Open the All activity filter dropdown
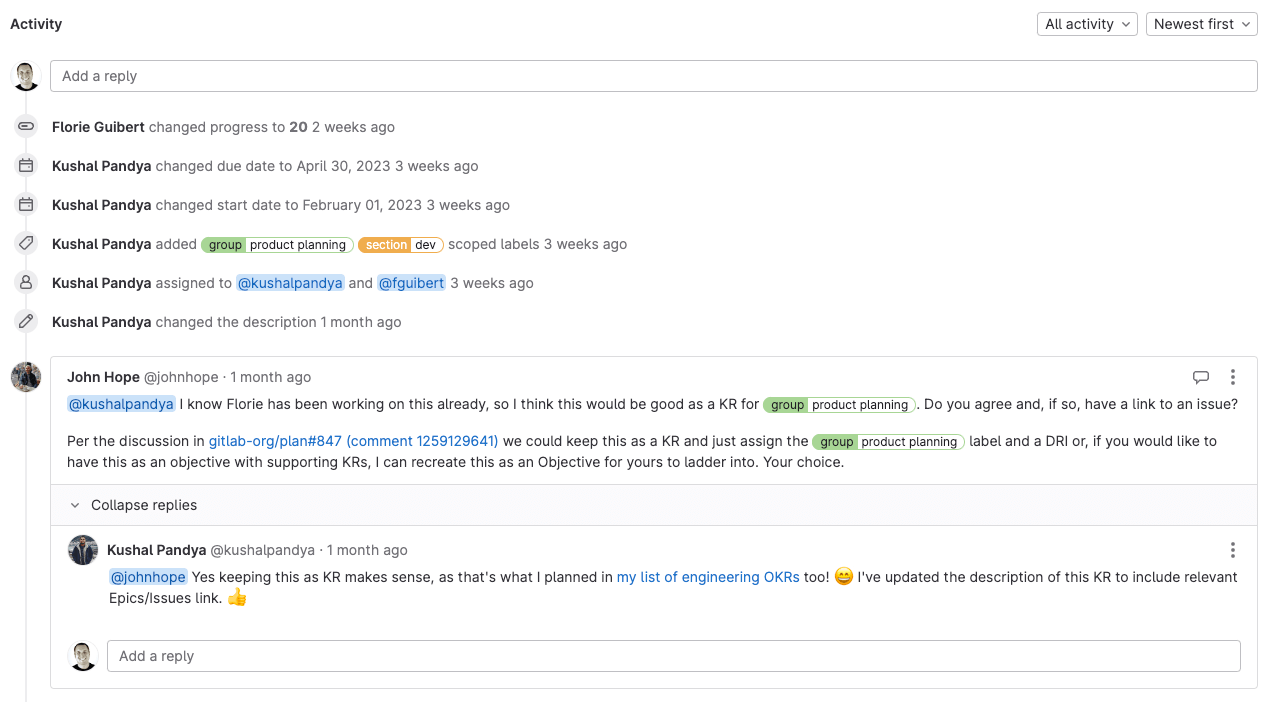The width and height of the screenshot is (1275, 702). 1086,23
